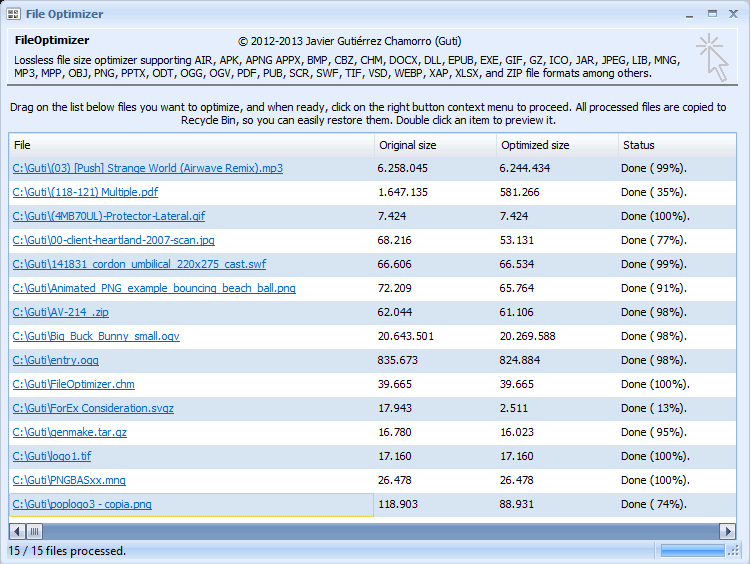Click the Status column header
This screenshot has height=564, width=751.
(x=676, y=145)
